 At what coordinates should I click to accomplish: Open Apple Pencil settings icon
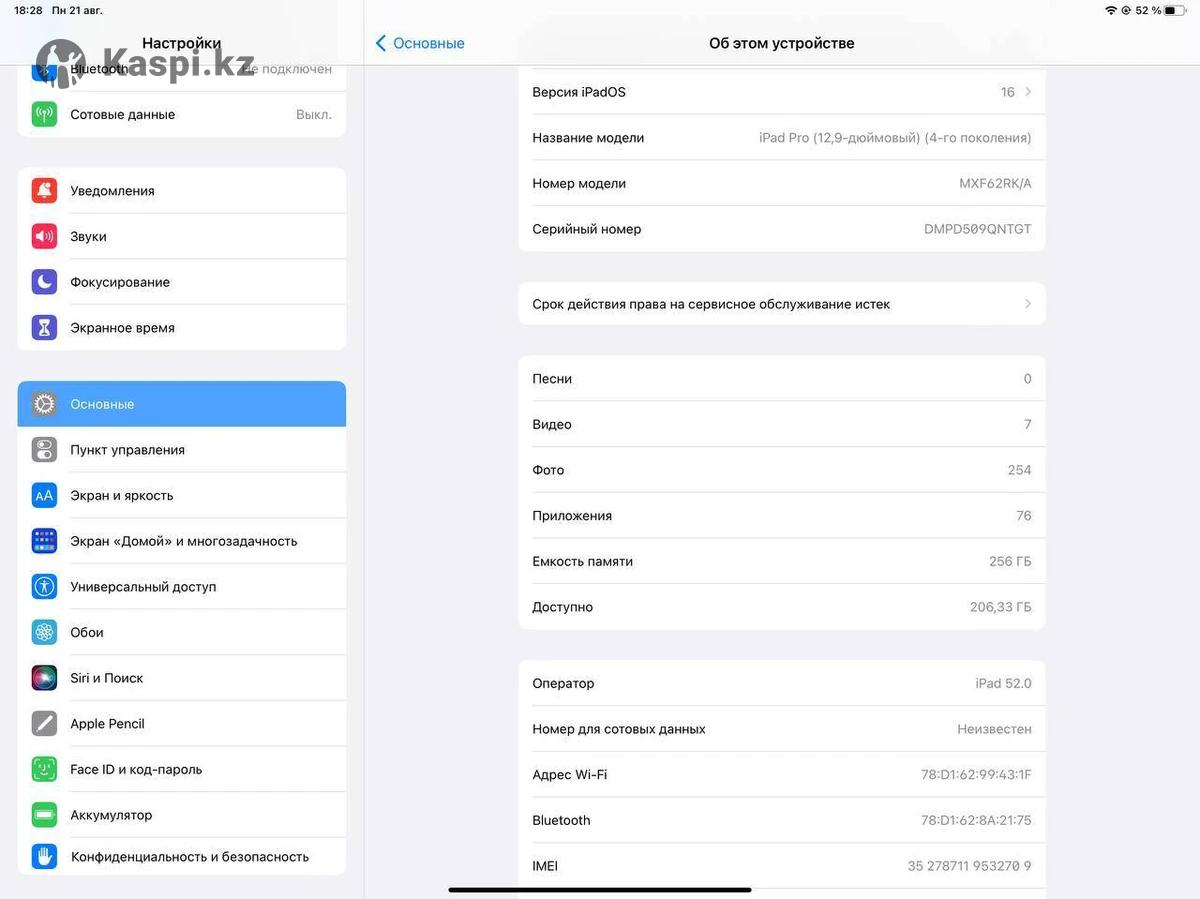click(44, 723)
